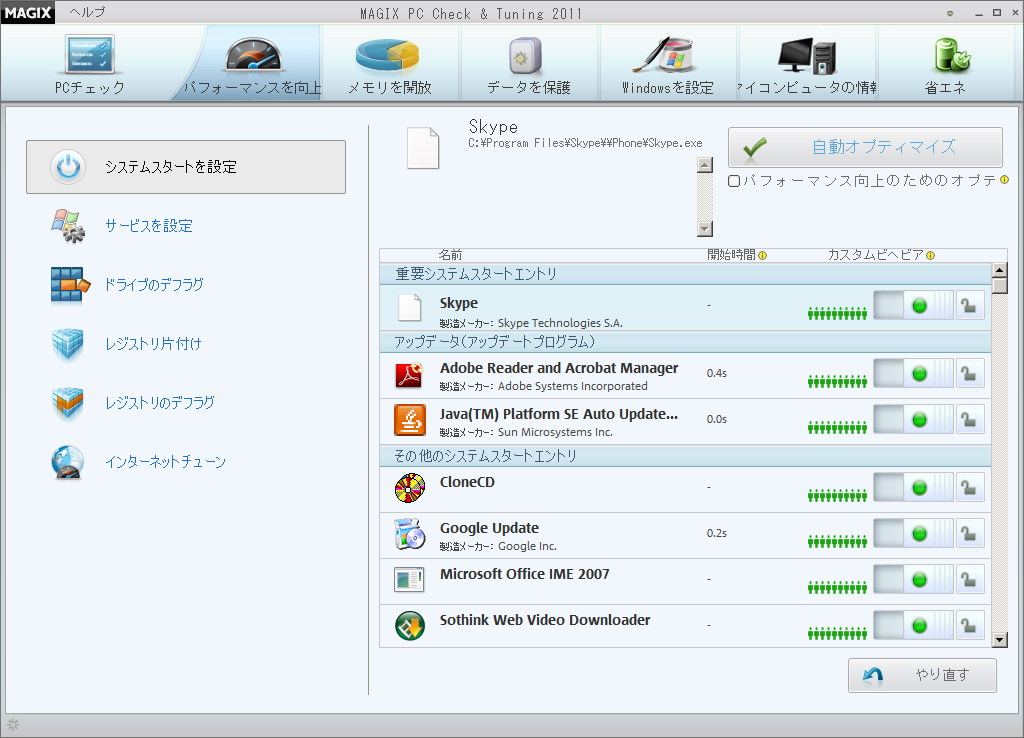The image size is (1024, 738).
Task: Select システムスタートを設定 button
Action: pyautogui.click(x=186, y=167)
